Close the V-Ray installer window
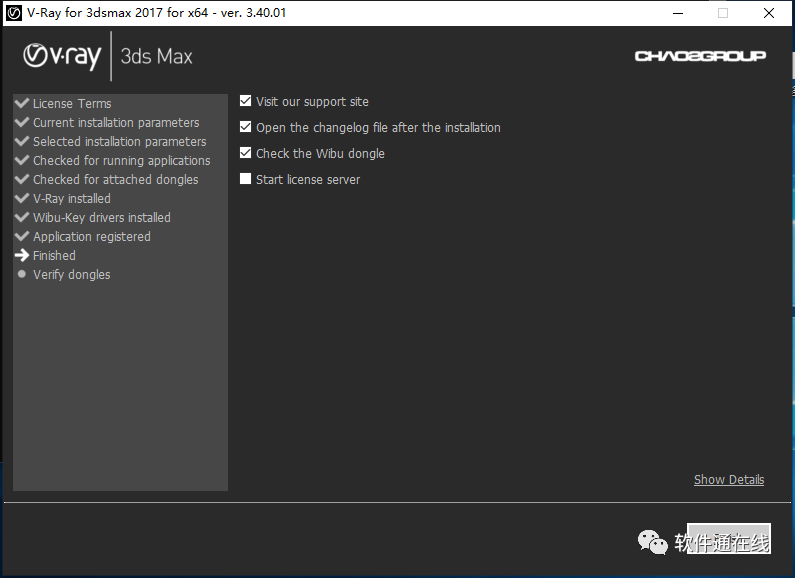This screenshot has height=578, width=795. click(769, 13)
